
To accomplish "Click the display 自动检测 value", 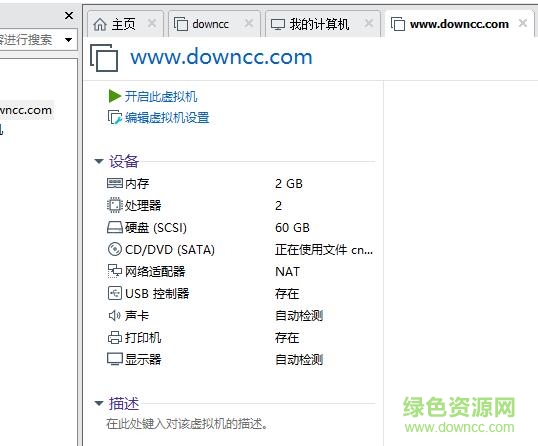I will 299,359.
